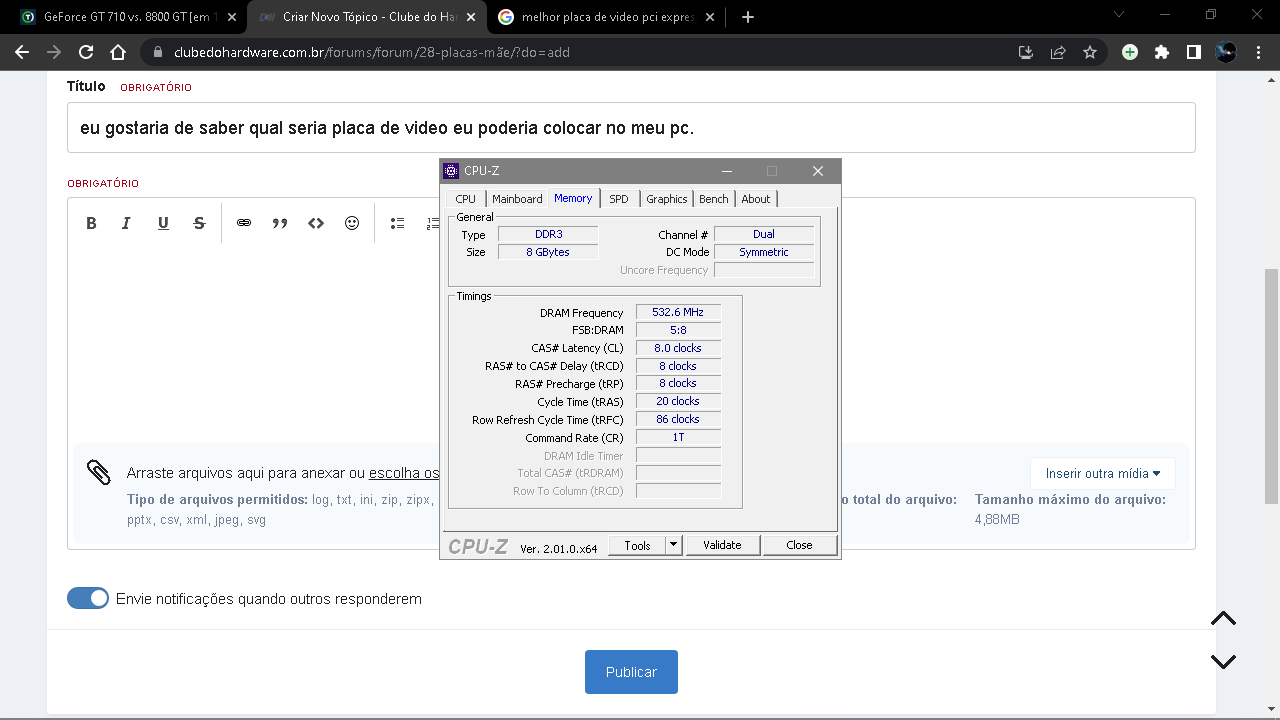
Task: Click the CPU-Z title bar app icon
Action: [451, 171]
